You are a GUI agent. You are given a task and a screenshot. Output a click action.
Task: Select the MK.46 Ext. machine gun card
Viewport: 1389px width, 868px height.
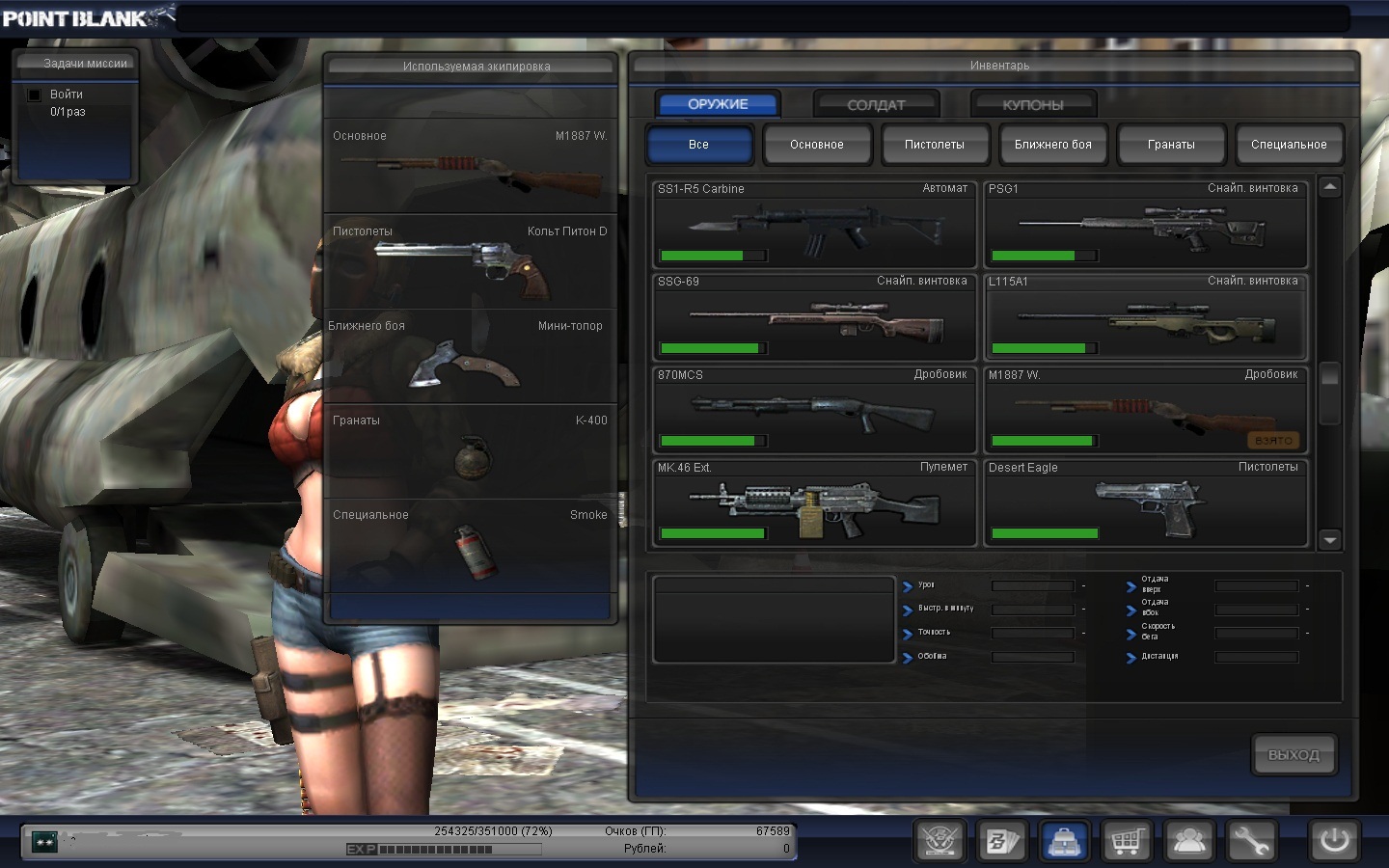tap(814, 502)
